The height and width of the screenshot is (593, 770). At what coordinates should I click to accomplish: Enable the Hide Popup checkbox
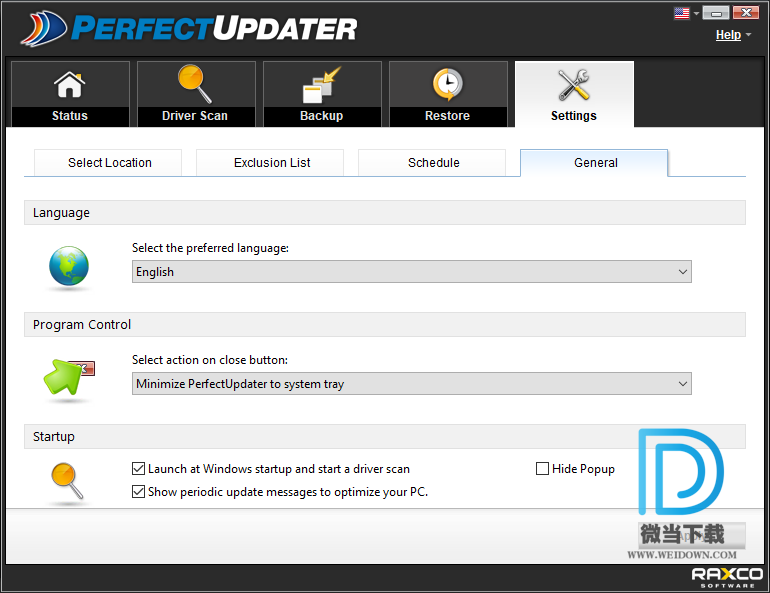tap(542, 468)
